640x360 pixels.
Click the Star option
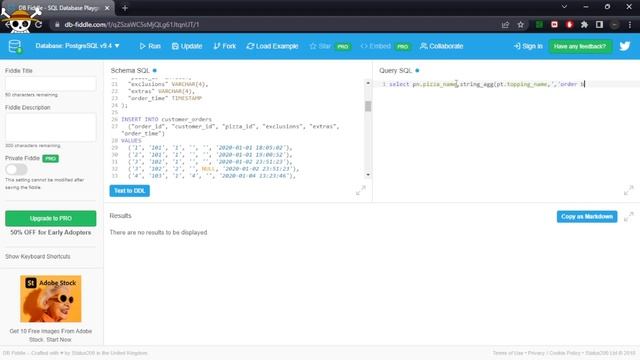point(320,46)
